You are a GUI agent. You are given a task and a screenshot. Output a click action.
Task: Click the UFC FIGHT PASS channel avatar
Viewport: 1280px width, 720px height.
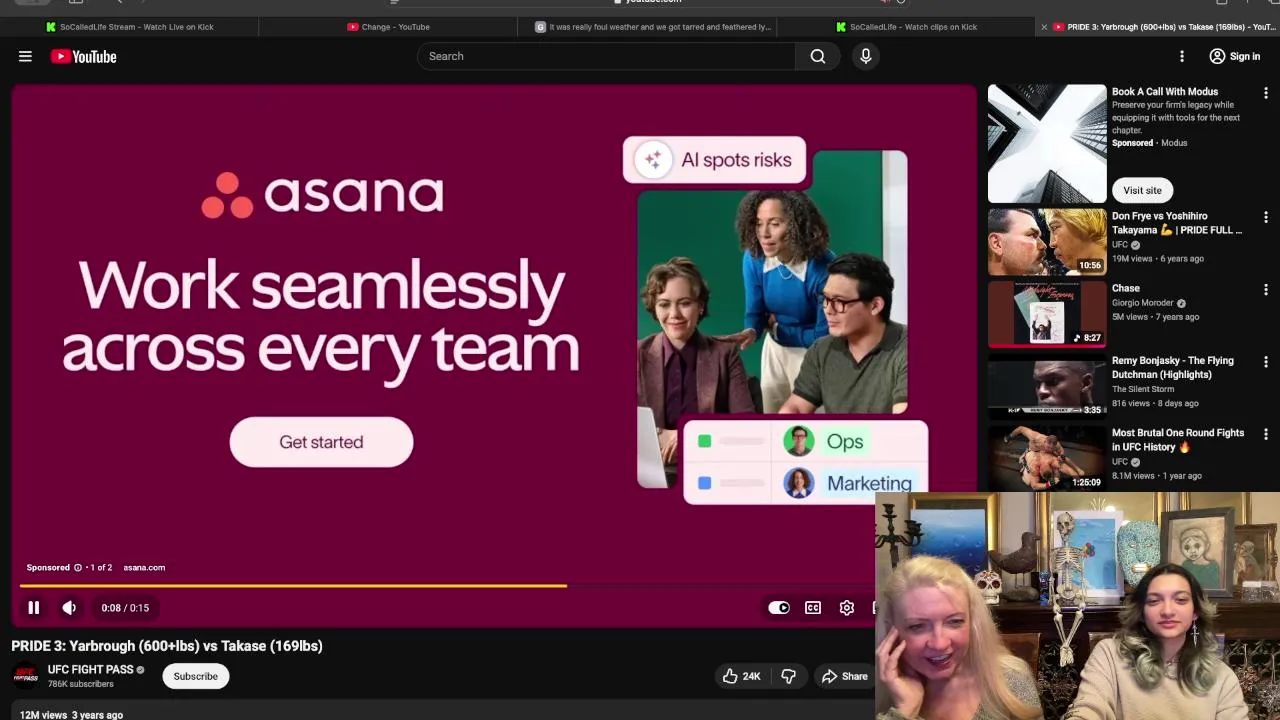coord(26,677)
